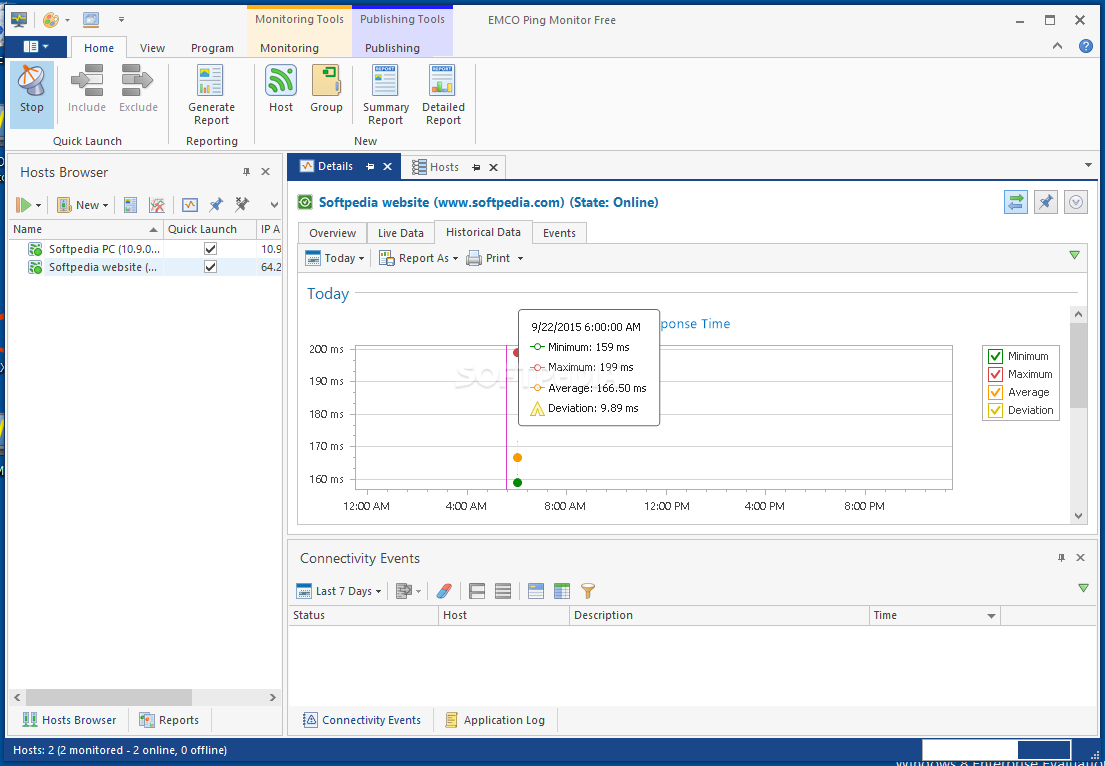Viewport: 1105px width, 766px height.
Task: Close the Hosts Browser panel
Action: (x=266, y=172)
